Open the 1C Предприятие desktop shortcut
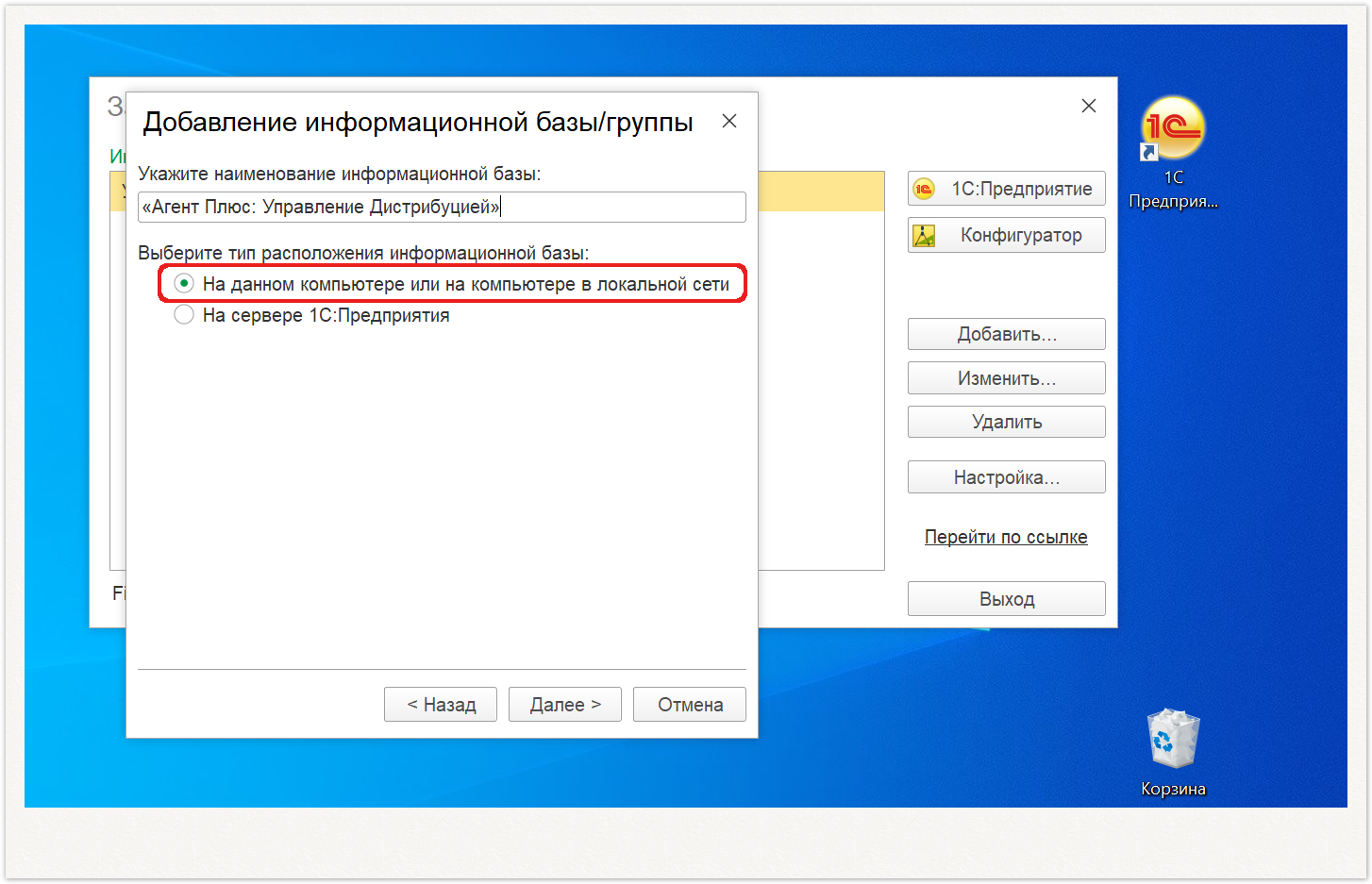Image resolution: width=1372 pixels, height=884 pixels. tap(1173, 152)
